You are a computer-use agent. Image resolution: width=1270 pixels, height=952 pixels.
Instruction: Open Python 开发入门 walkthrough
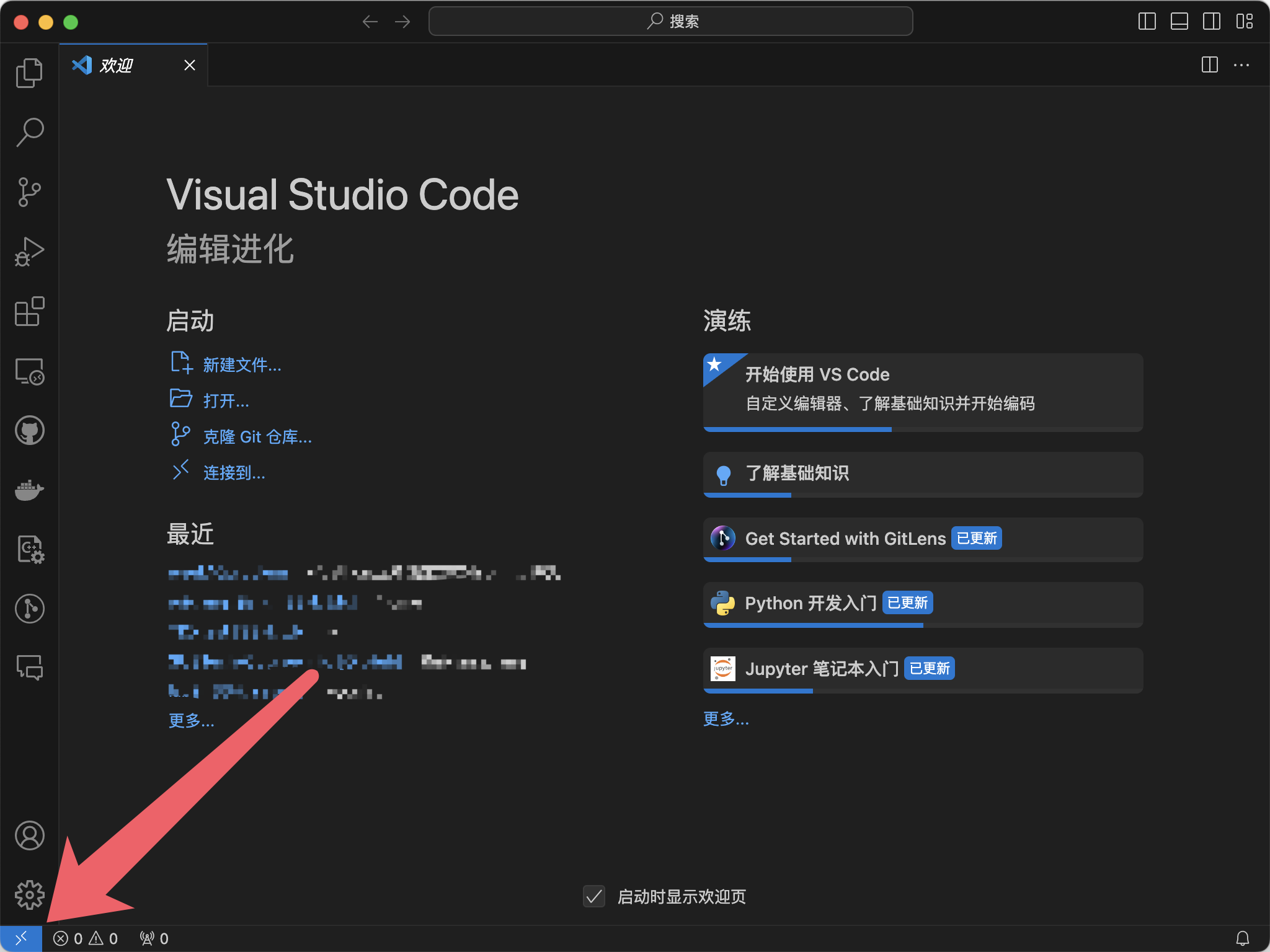tap(923, 604)
